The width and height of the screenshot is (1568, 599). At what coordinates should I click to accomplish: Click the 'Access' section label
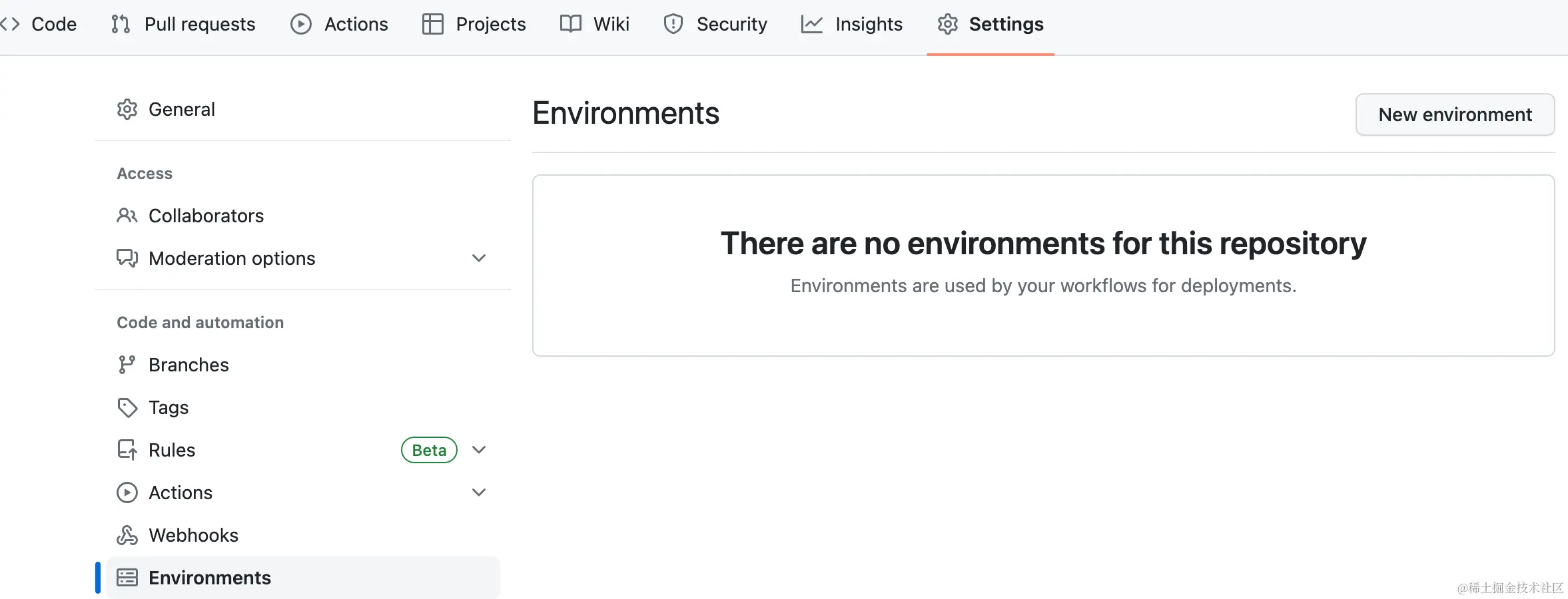[x=145, y=173]
